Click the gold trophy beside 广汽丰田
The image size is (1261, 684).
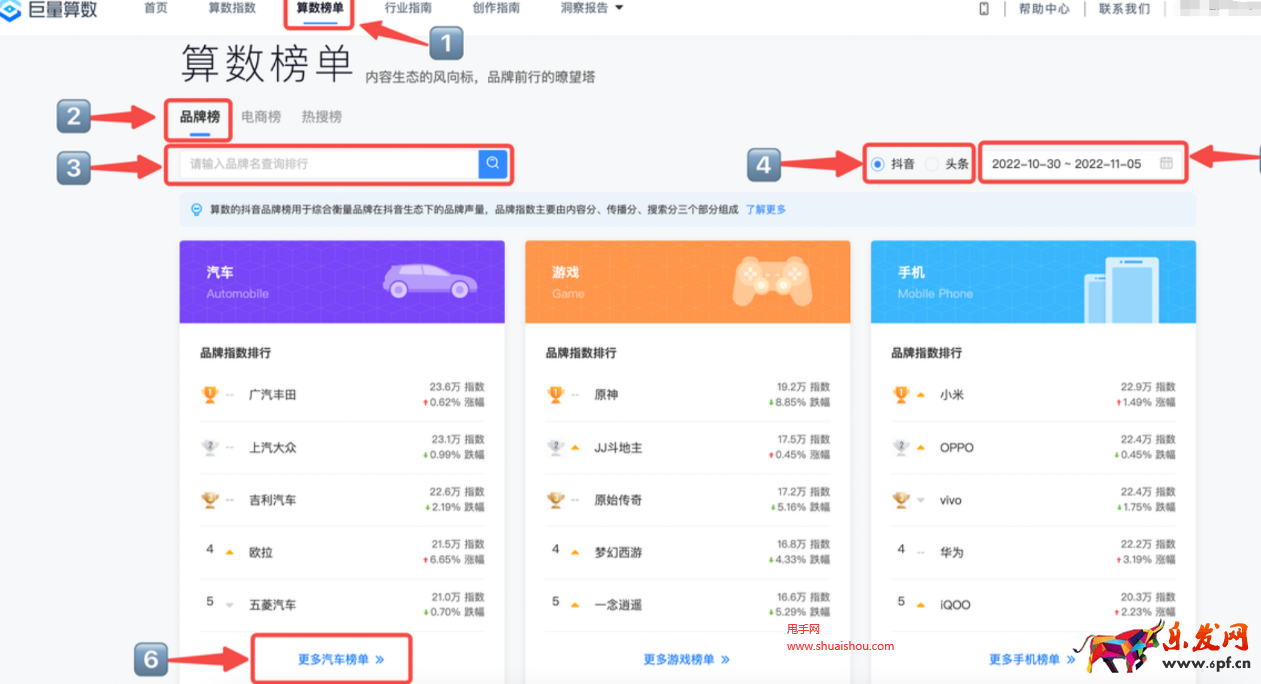pos(210,395)
